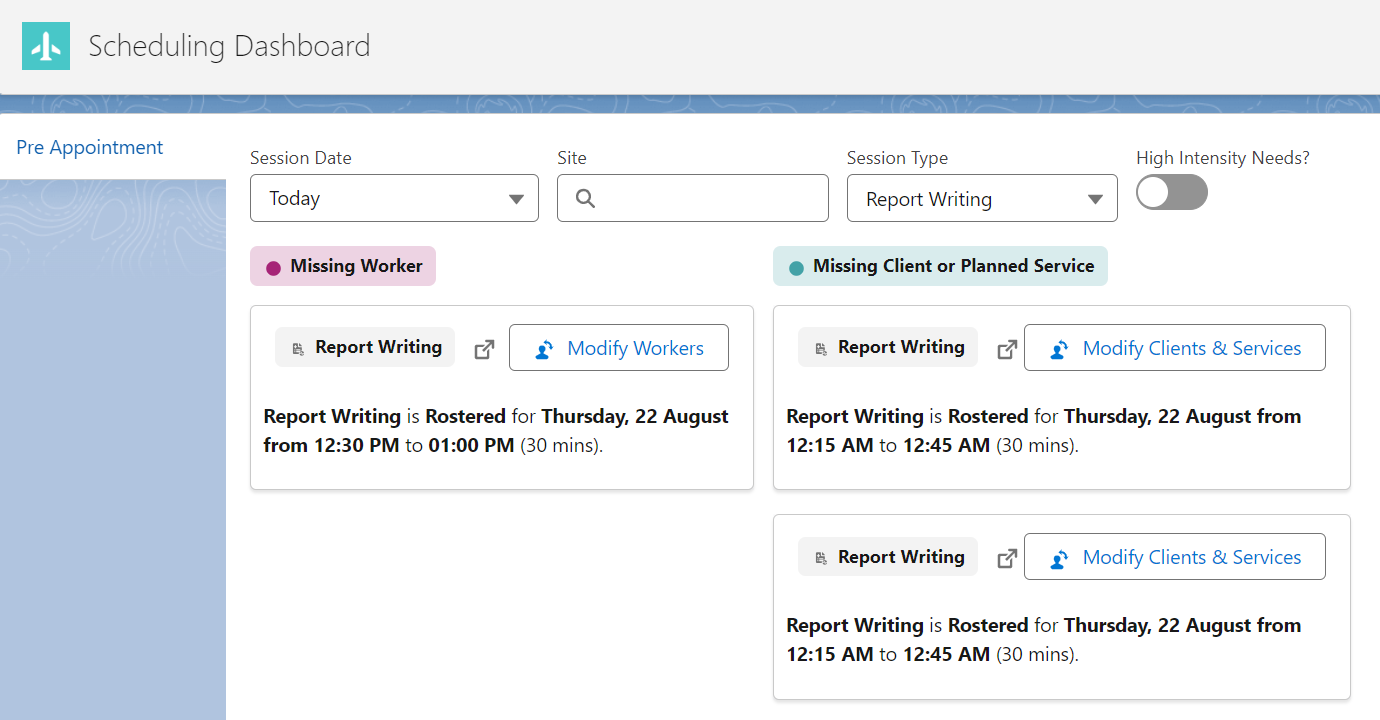
Task: Click the lower Modify Clients & Services button
Action: tap(1175, 557)
